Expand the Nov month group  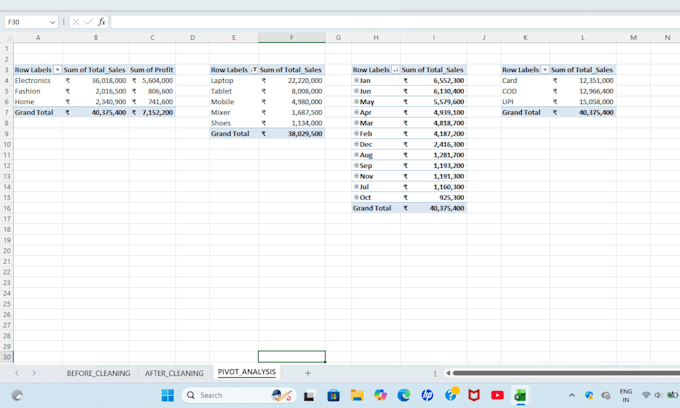(356, 176)
